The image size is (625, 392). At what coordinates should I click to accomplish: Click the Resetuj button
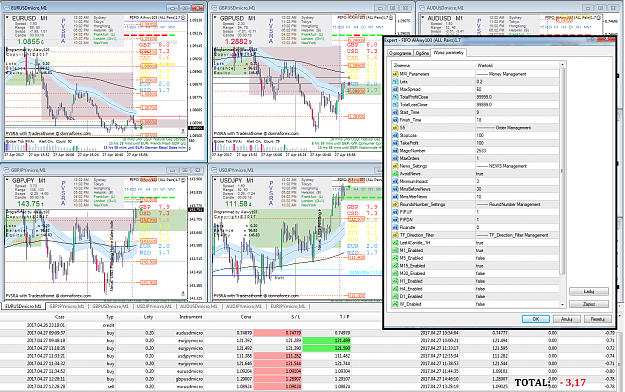[598, 319]
